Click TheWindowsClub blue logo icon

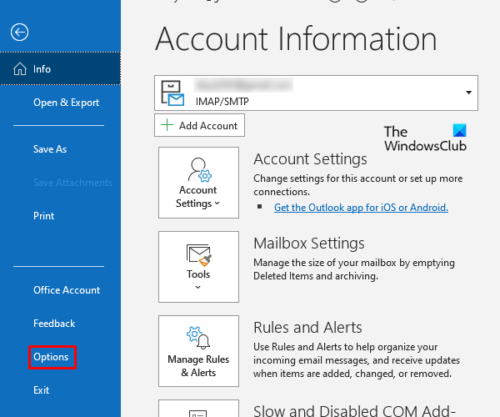(459, 130)
